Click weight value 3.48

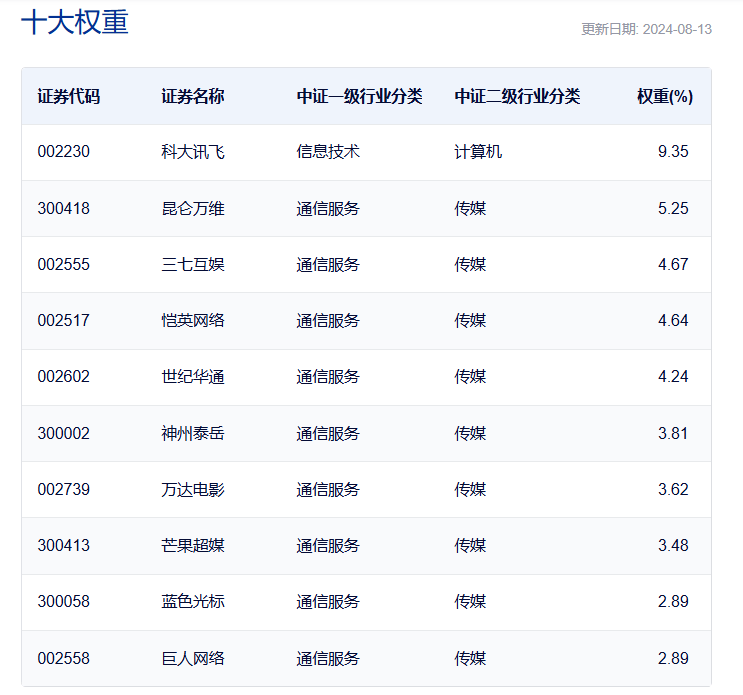[x=673, y=545]
